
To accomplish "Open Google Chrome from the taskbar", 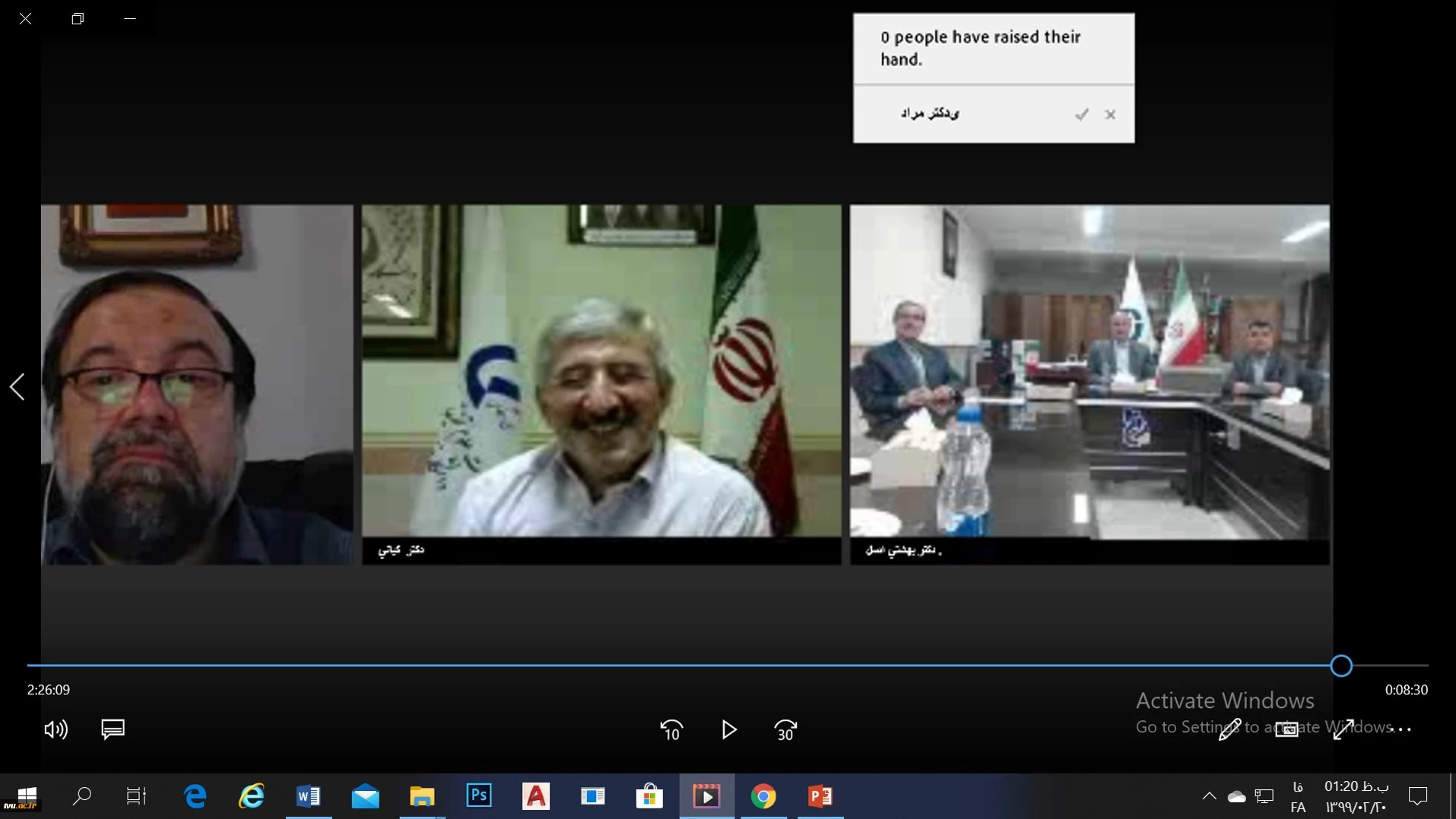I will (763, 796).
